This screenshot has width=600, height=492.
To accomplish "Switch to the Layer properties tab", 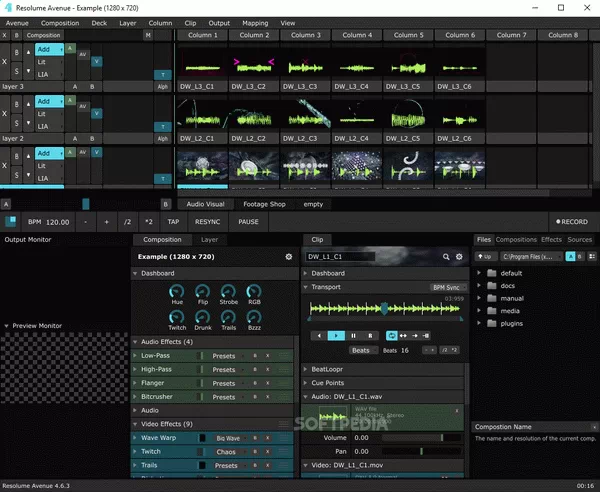I will click(x=209, y=240).
